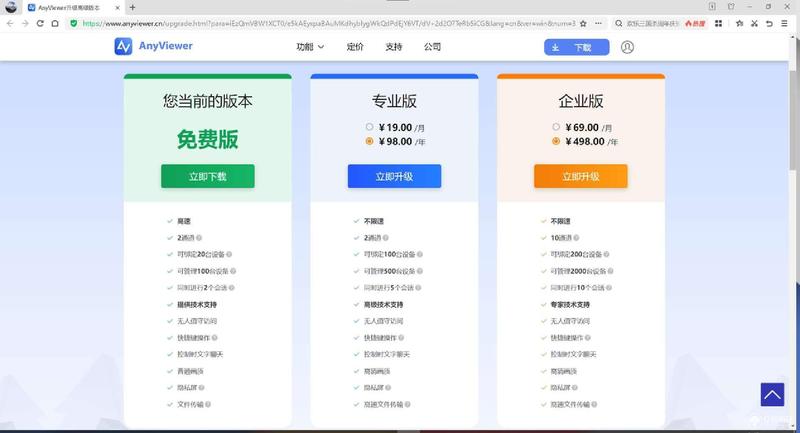Click the URL address bar

pos(327,23)
